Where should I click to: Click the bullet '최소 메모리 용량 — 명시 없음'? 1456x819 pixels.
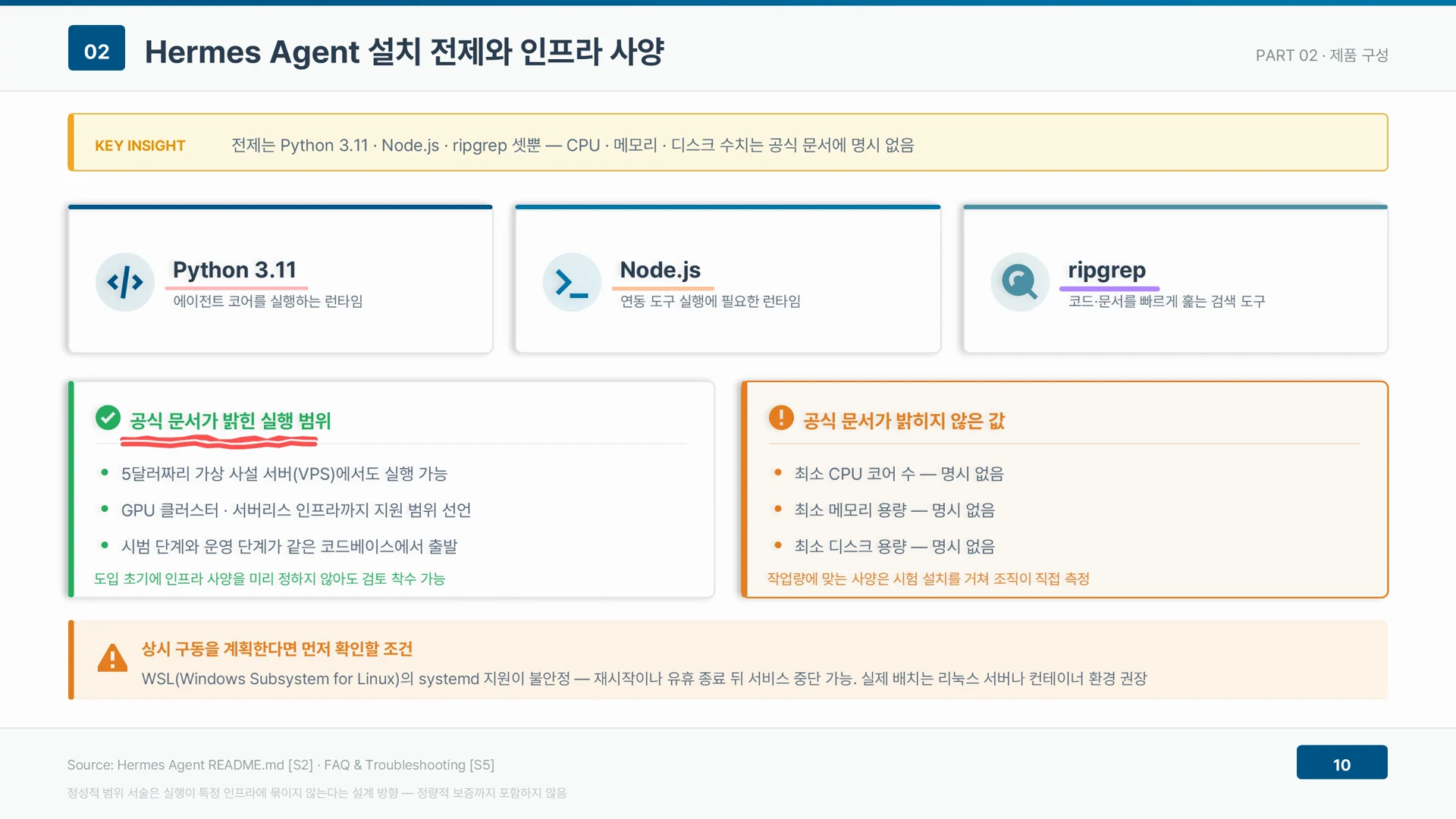pos(894,510)
